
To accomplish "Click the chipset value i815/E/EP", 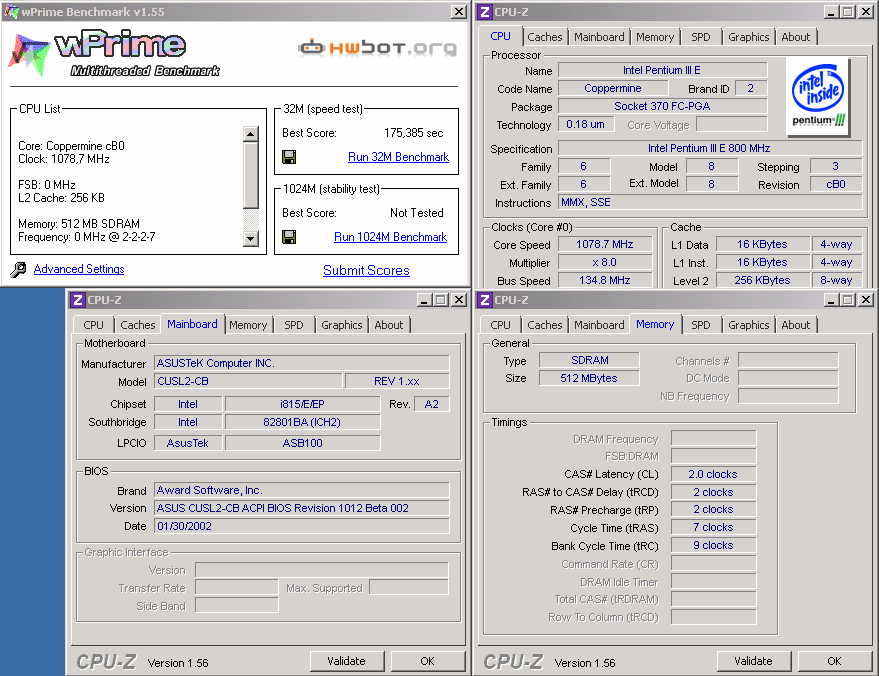I will 302,404.
